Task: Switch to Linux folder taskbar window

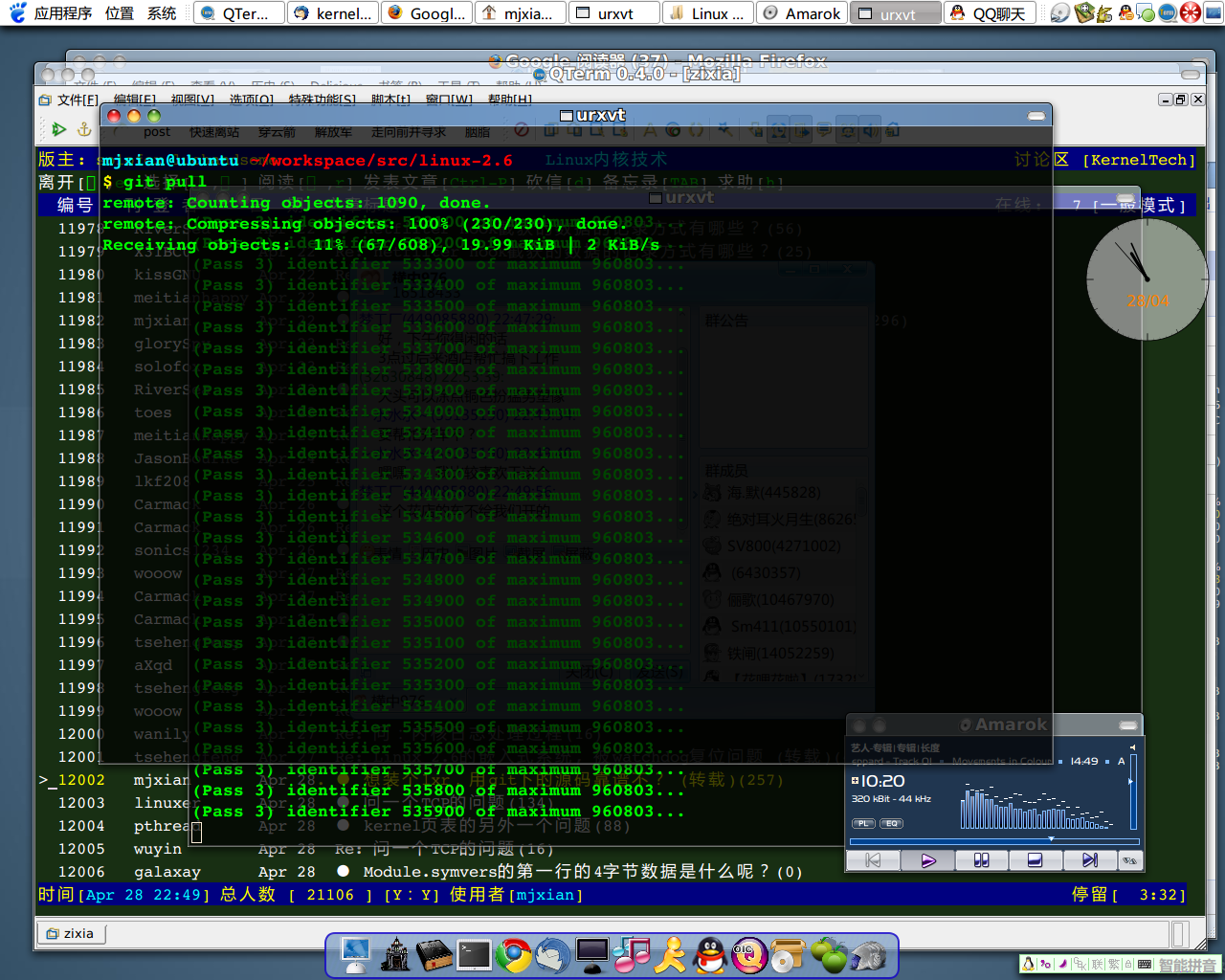Action: click(x=708, y=13)
